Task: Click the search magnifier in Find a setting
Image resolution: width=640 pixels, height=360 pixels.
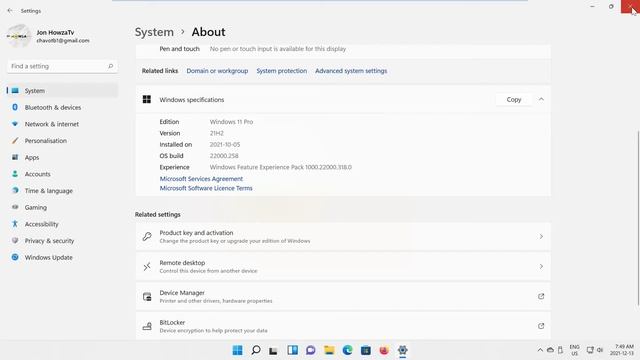Action: pos(110,66)
